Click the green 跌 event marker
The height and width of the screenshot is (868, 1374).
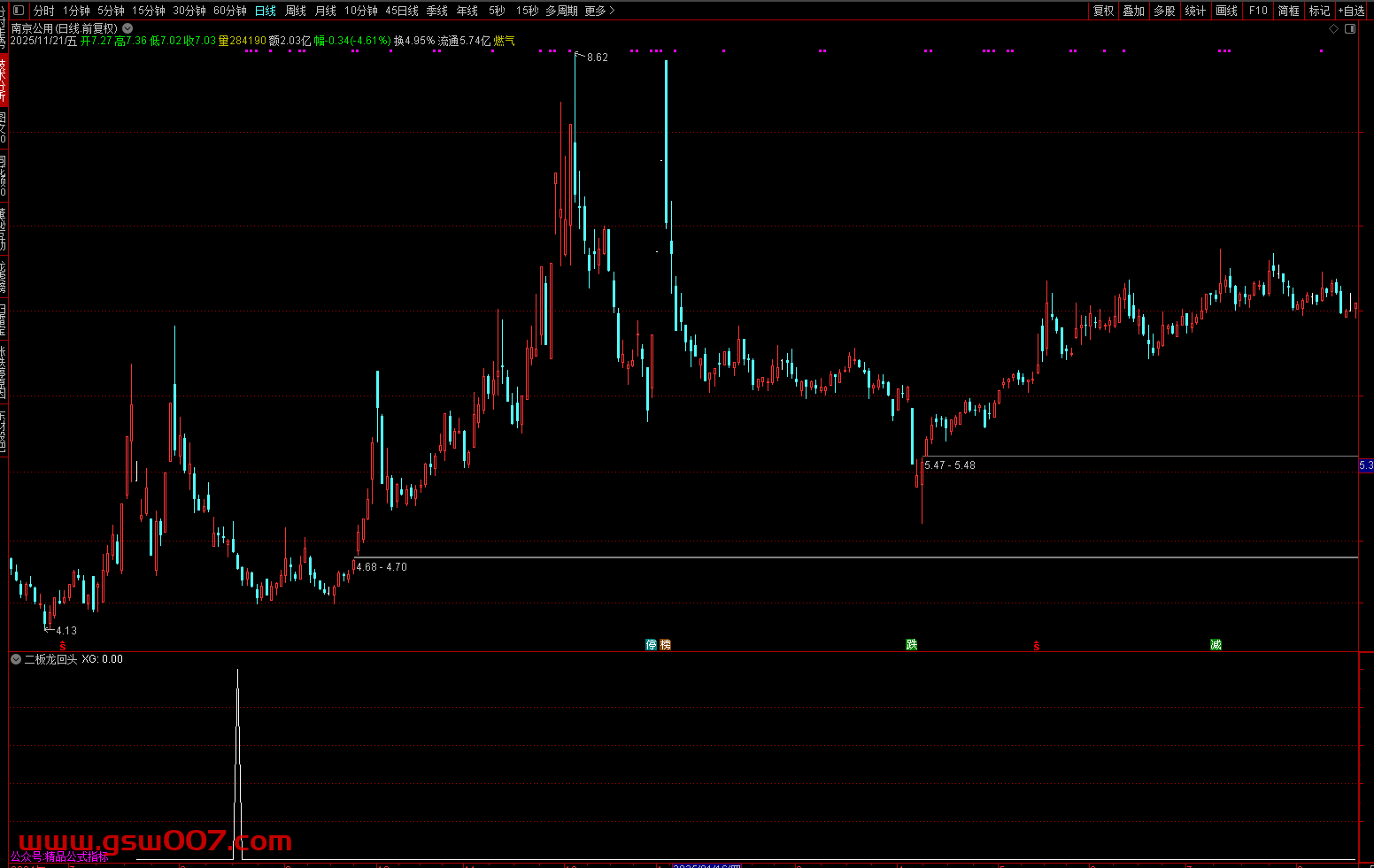[911, 645]
